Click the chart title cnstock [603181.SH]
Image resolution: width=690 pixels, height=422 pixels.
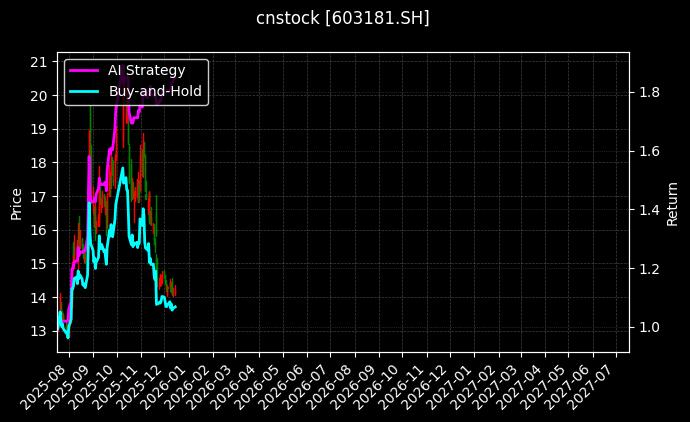[x=343, y=18]
